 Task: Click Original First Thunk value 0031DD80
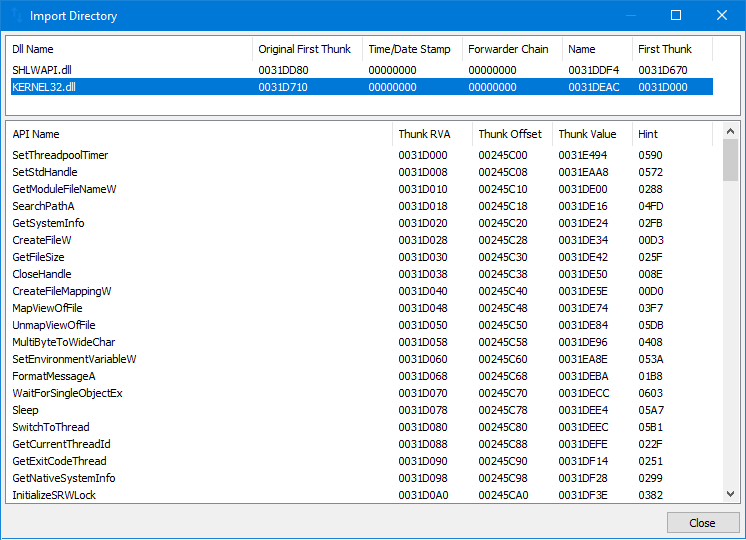[284, 70]
